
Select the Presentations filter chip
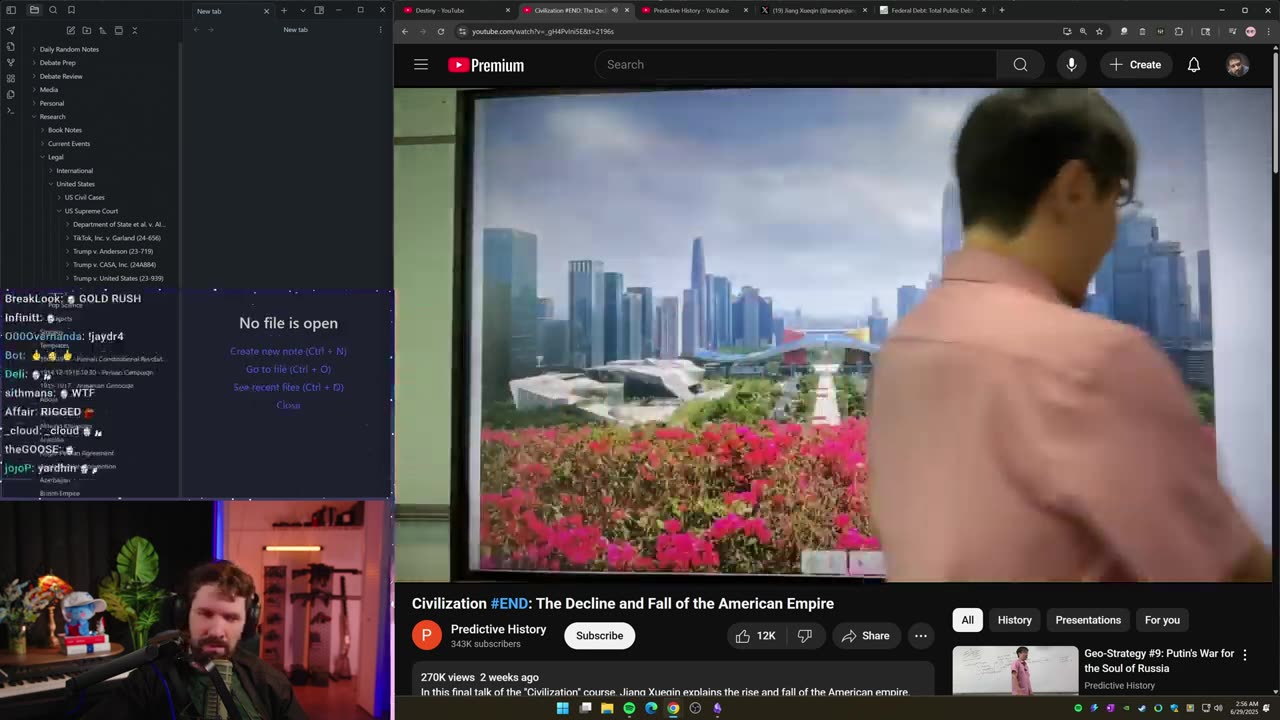(1088, 620)
